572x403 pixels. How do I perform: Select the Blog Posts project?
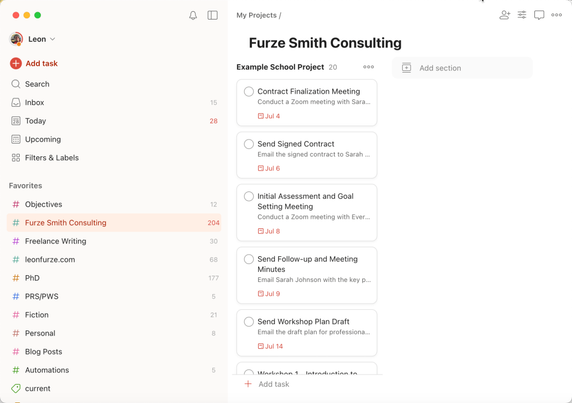114,352
